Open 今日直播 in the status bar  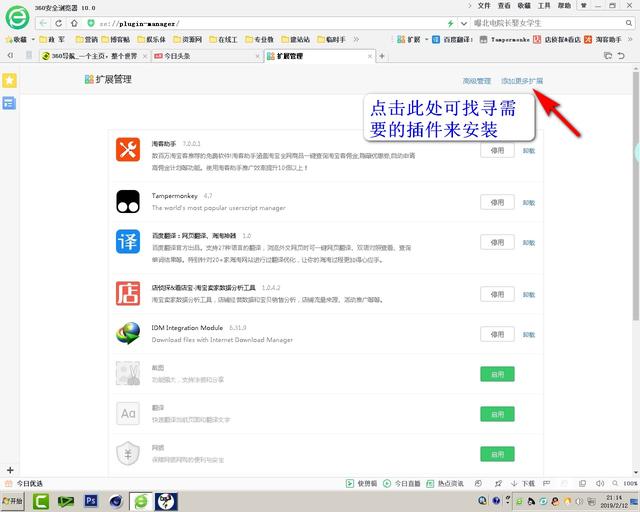[402, 483]
